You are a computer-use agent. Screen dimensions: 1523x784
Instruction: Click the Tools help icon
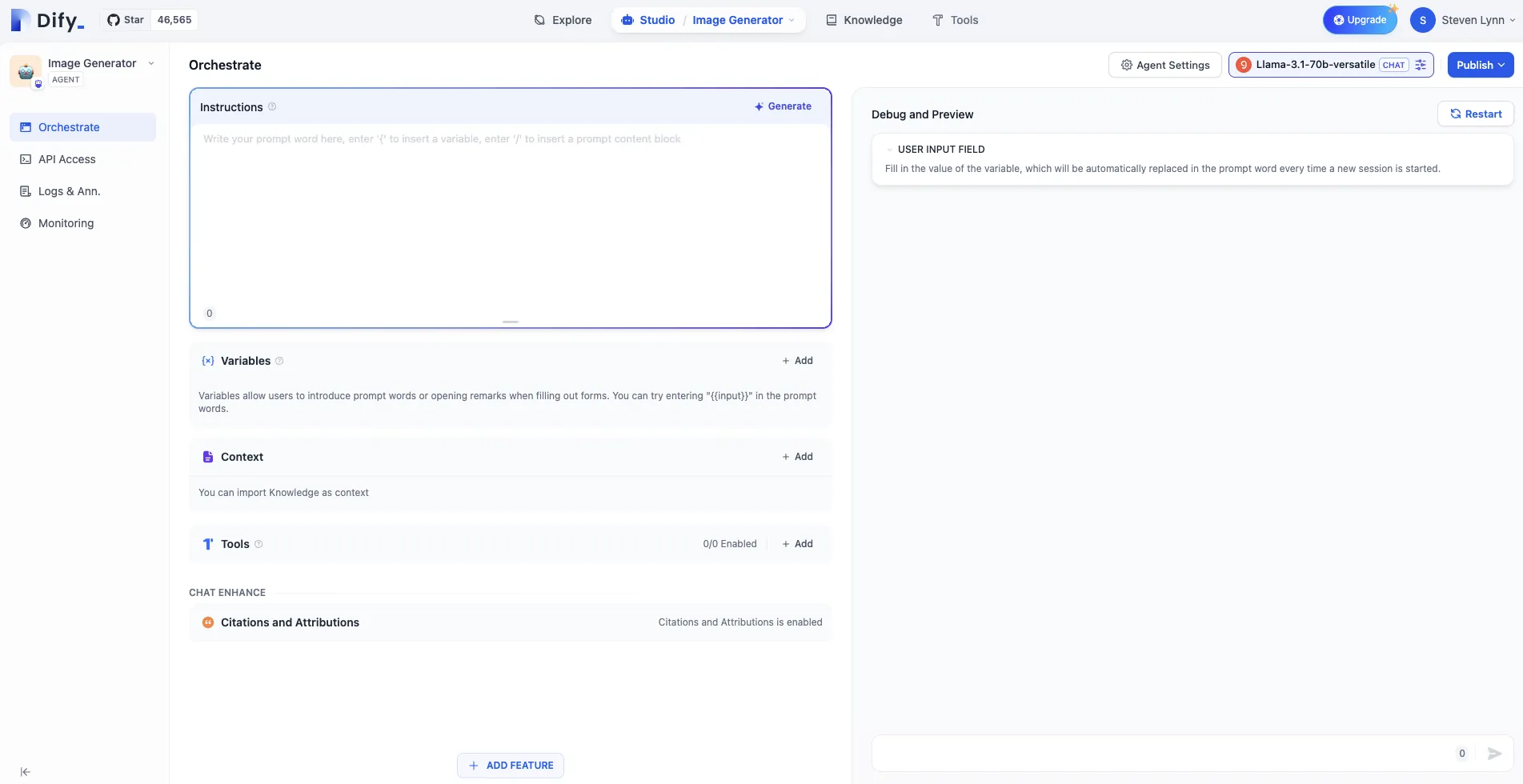coord(259,544)
